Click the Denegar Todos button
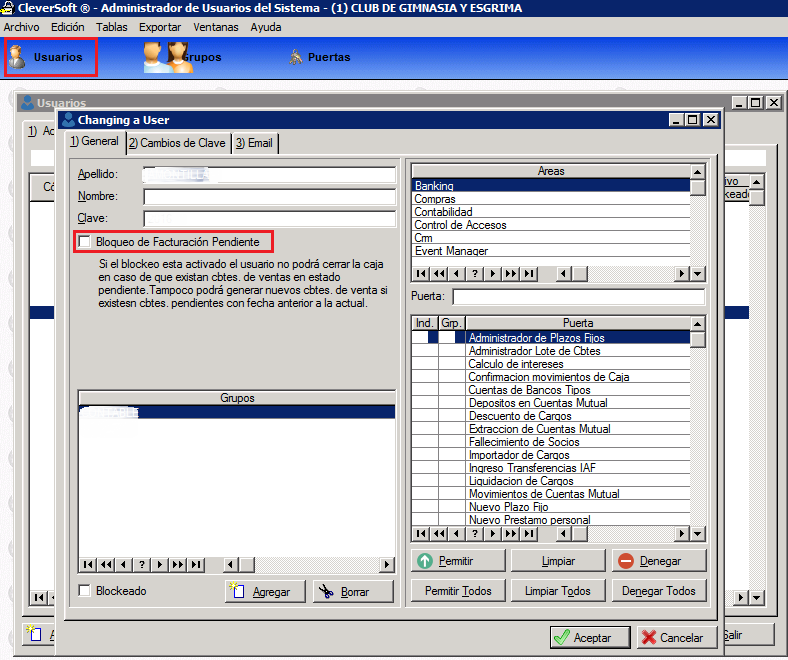The image size is (788, 660). point(658,591)
